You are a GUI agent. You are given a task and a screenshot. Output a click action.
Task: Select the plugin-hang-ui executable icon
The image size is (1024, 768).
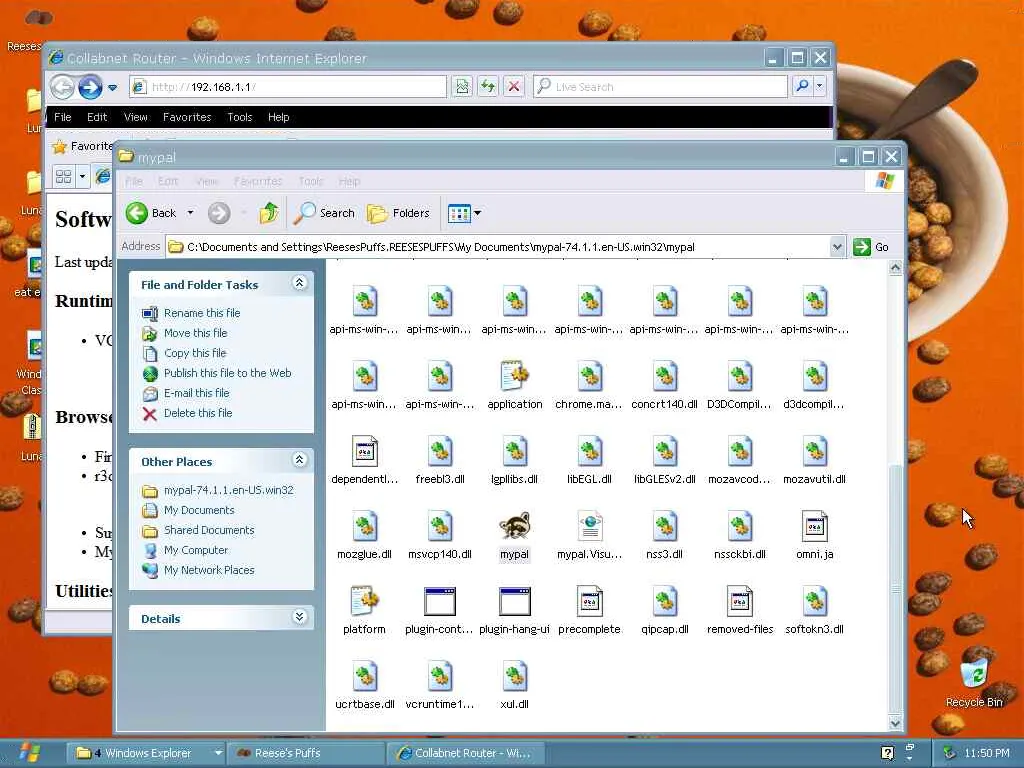click(x=515, y=601)
